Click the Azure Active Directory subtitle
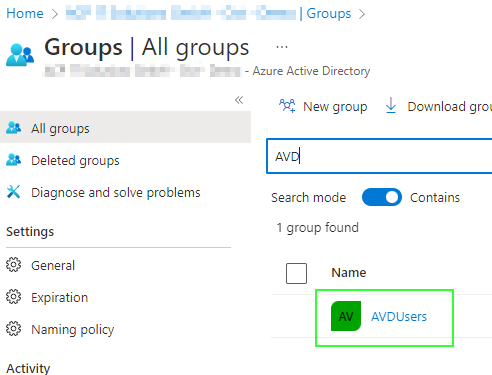 311,71
